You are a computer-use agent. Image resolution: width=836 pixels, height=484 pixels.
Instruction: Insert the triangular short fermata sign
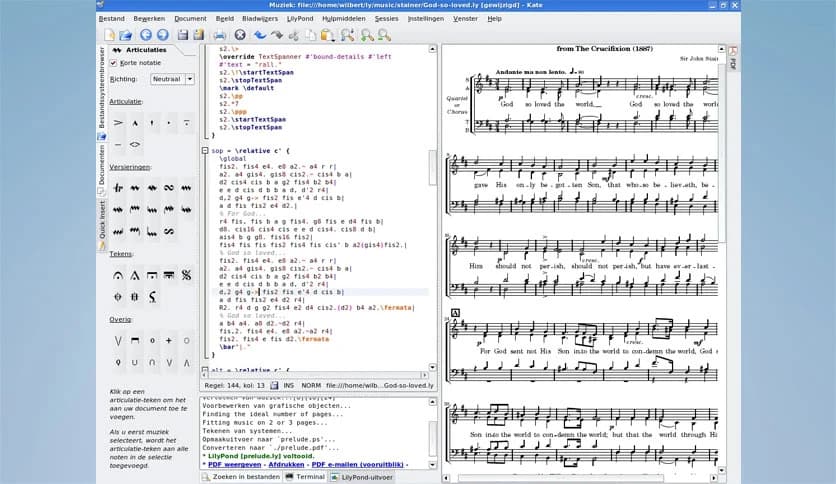[135, 275]
